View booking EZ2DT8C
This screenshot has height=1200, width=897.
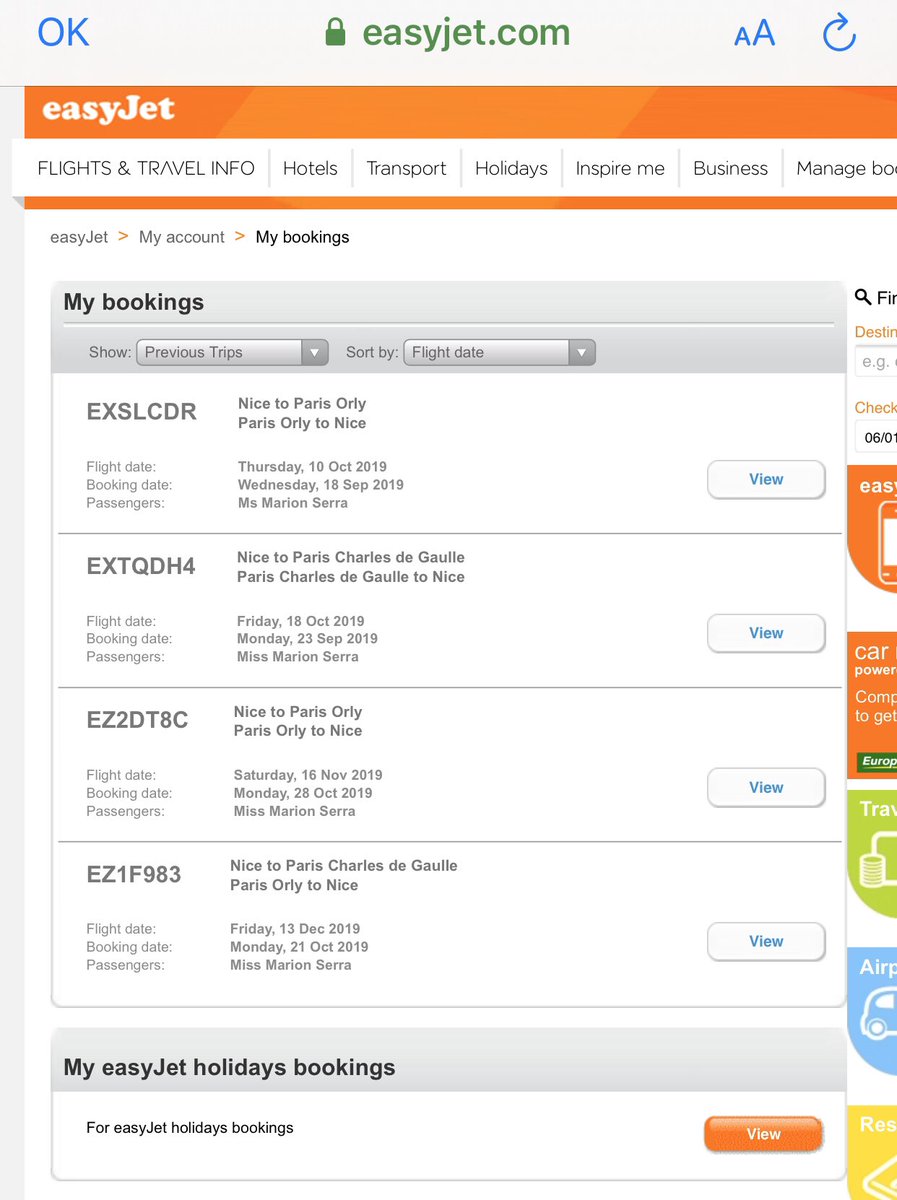pos(766,787)
